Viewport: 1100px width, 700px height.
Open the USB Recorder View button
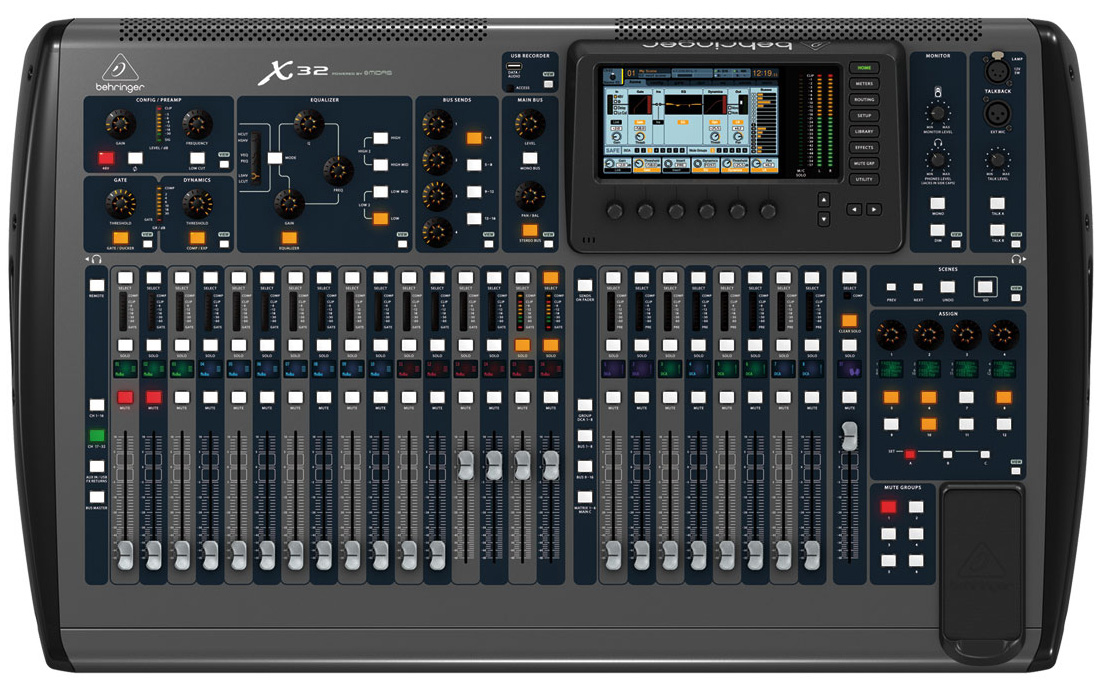coord(548,84)
